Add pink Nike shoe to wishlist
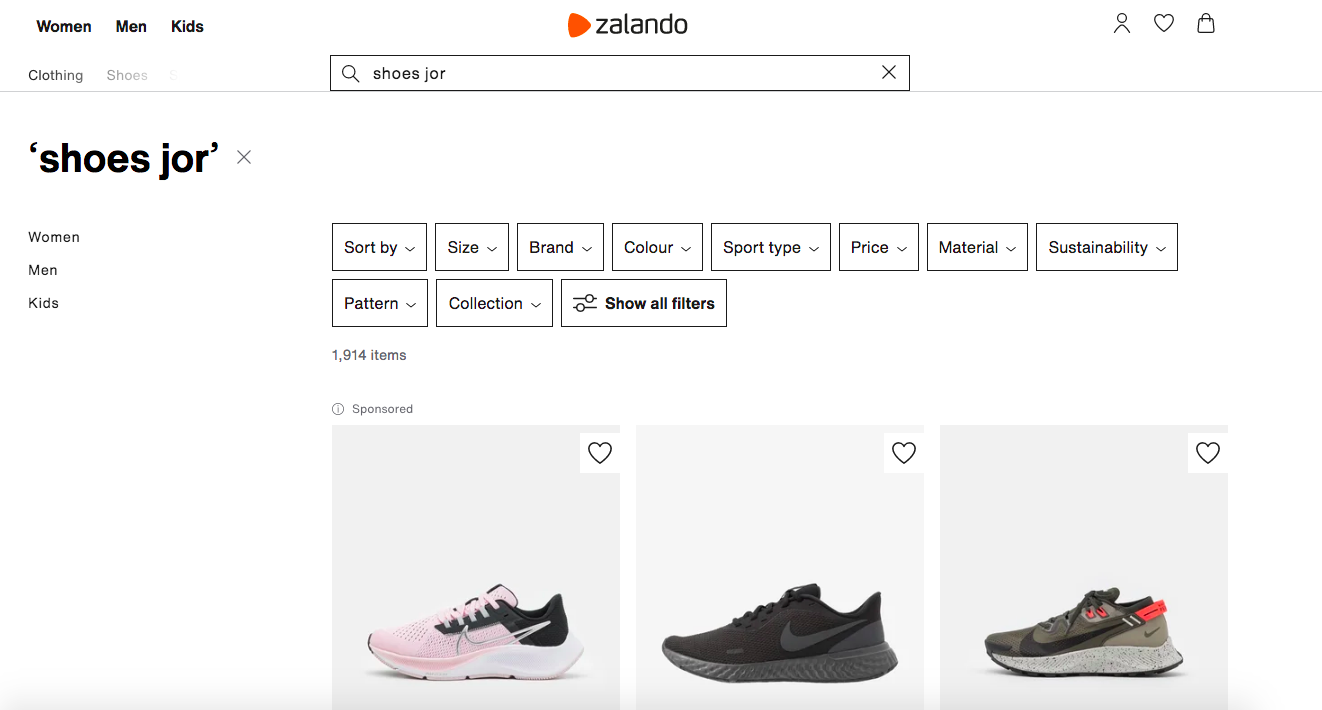The image size is (1322, 710). [x=600, y=453]
